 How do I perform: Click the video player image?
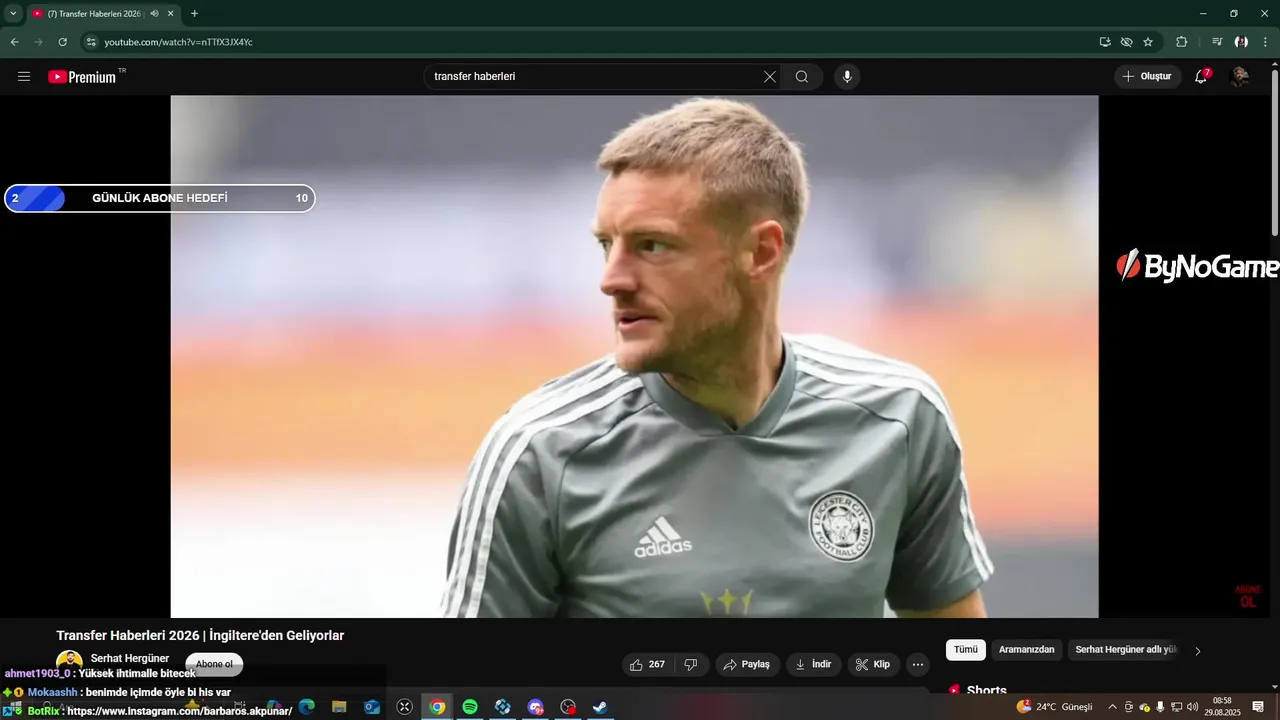(634, 356)
